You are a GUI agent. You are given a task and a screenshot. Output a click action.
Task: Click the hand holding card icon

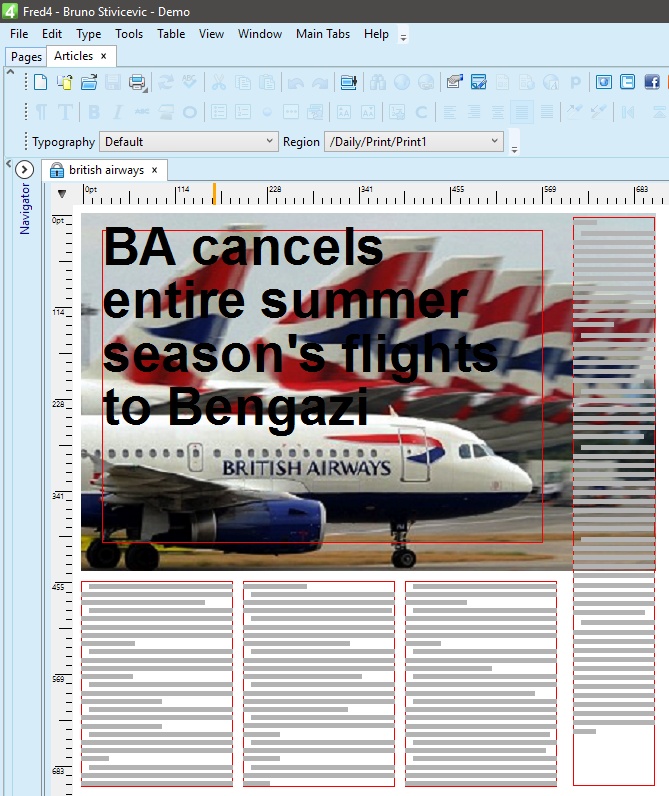click(454, 82)
